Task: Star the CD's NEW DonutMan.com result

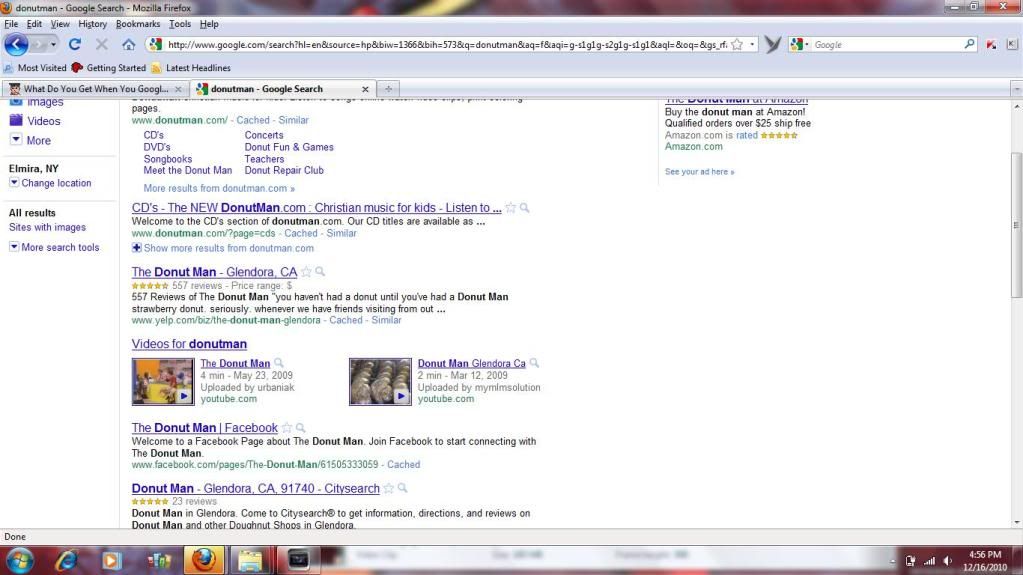Action: coord(510,208)
